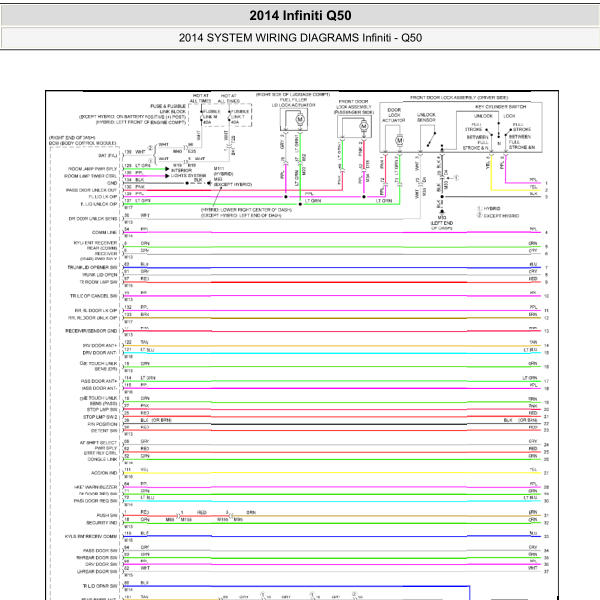Image resolution: width=600 pixels, height=600 pixels.
Task: Click the "FUSIBLE LINK T 40A" fuse label
Action: click(x=240, y=117)
